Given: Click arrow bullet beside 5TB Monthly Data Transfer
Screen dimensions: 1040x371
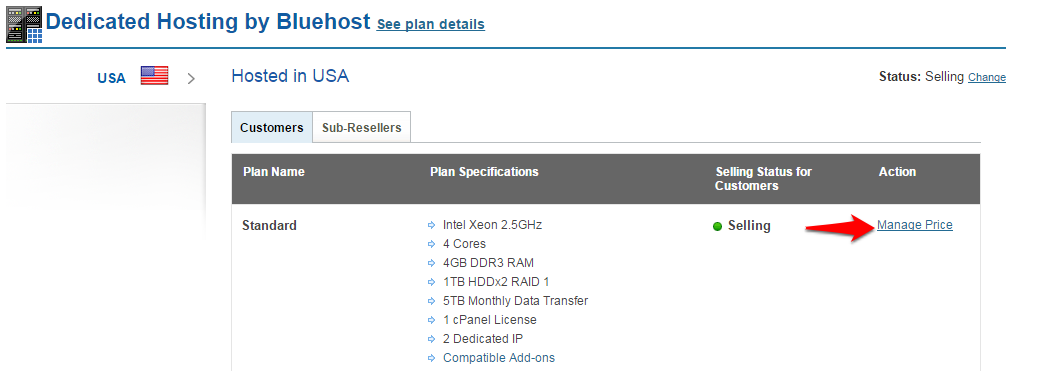Looking at the screenshot, I should 432,301.
